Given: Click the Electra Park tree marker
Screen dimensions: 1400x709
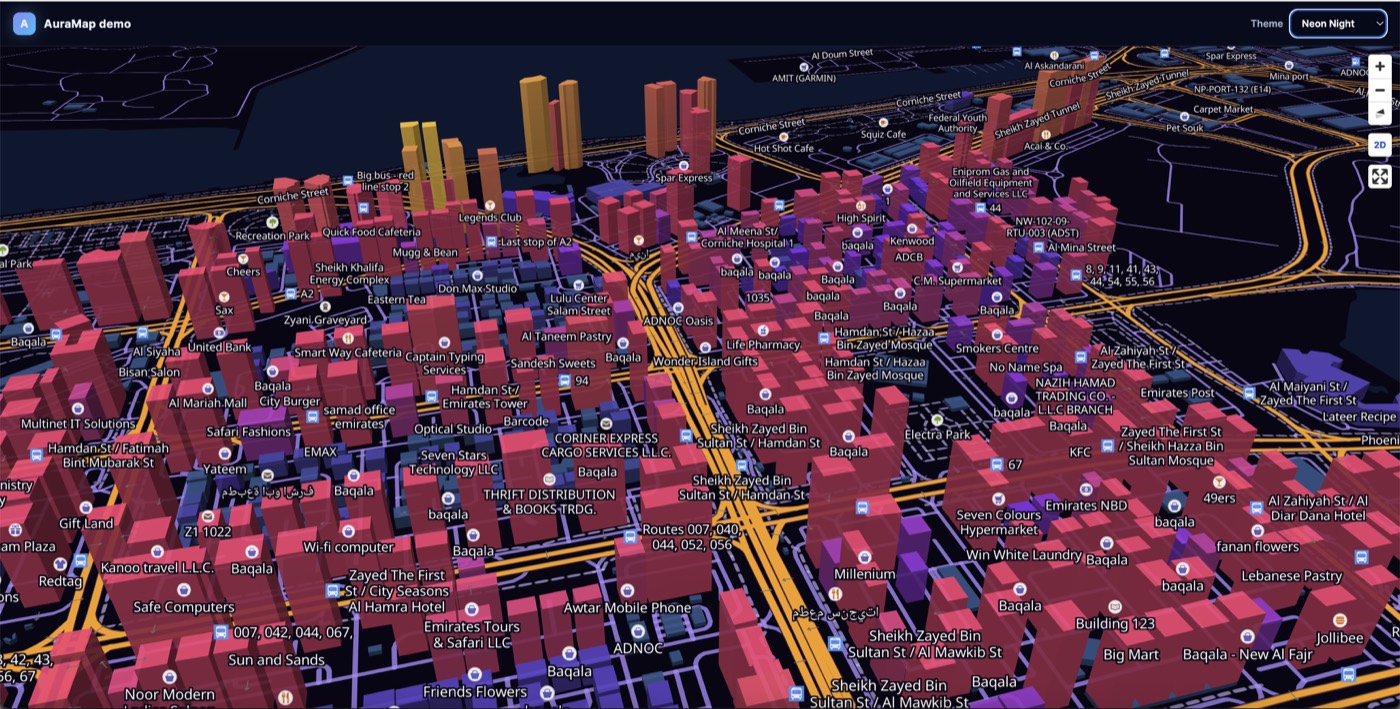Looking at the screenshot, I should point(937,420).
